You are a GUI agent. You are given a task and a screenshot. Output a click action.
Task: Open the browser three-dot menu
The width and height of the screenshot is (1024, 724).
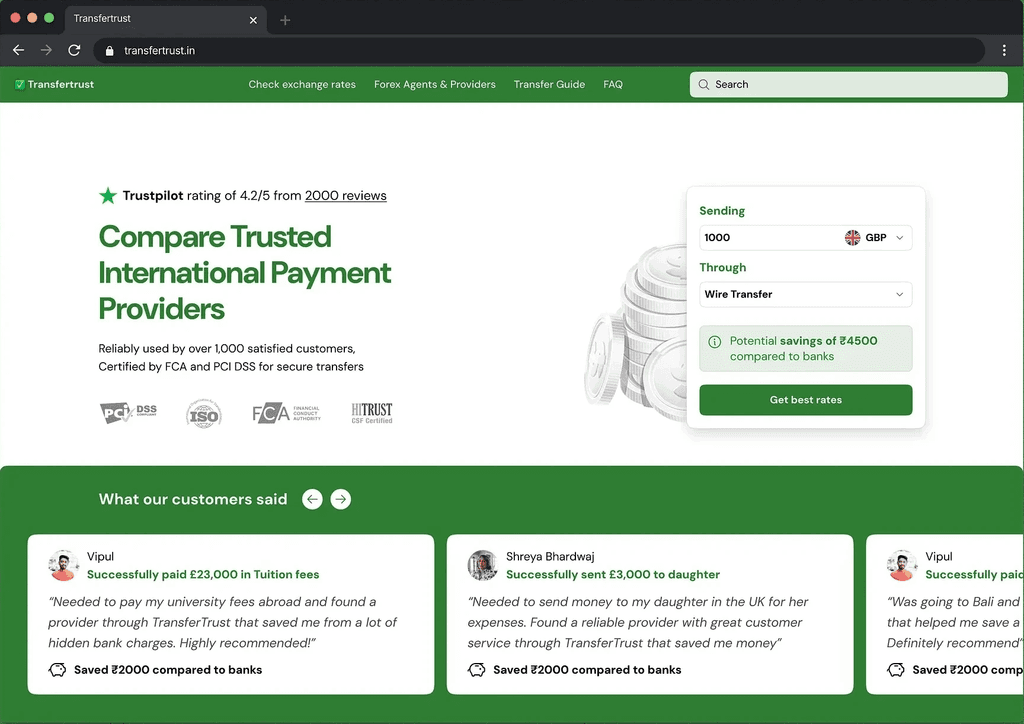(x=1004, y=50)
